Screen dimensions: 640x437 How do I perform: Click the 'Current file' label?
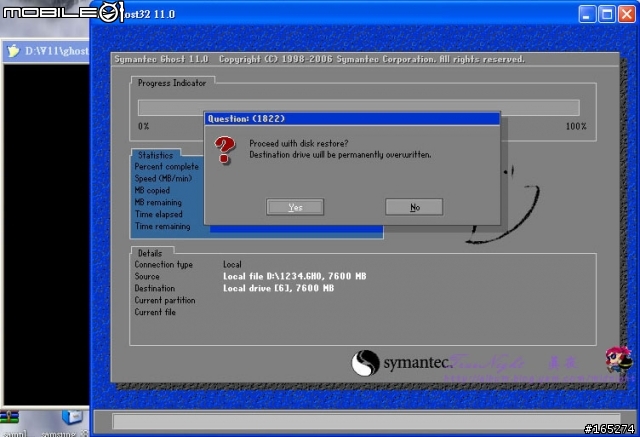[x=155, y=312]
